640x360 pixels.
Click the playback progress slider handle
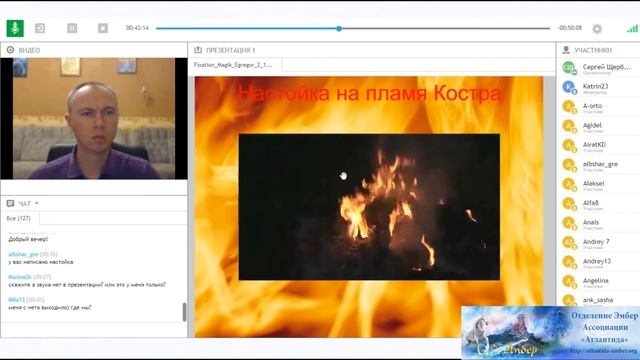coord(339,29)
